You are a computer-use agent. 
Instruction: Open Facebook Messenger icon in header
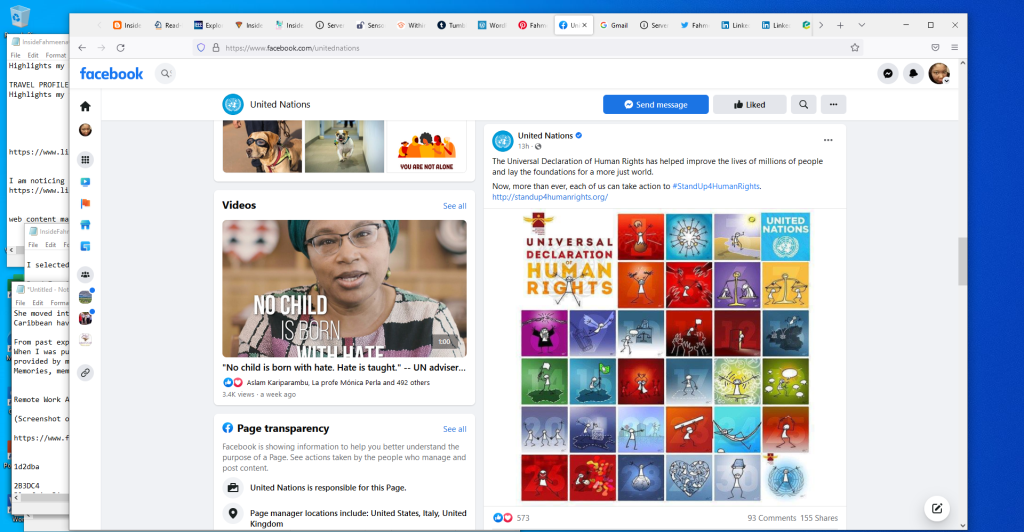click(x=887, y=74)
